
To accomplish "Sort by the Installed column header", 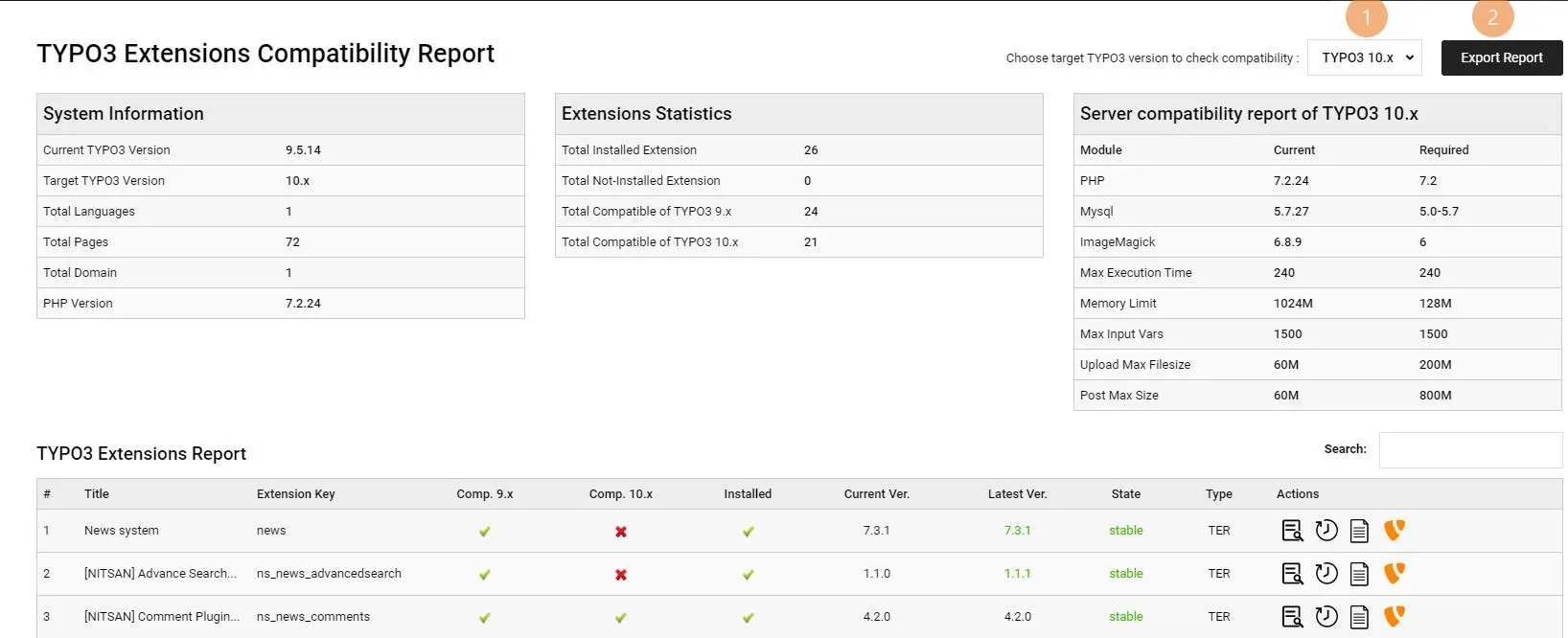I will tap(748, 494).
